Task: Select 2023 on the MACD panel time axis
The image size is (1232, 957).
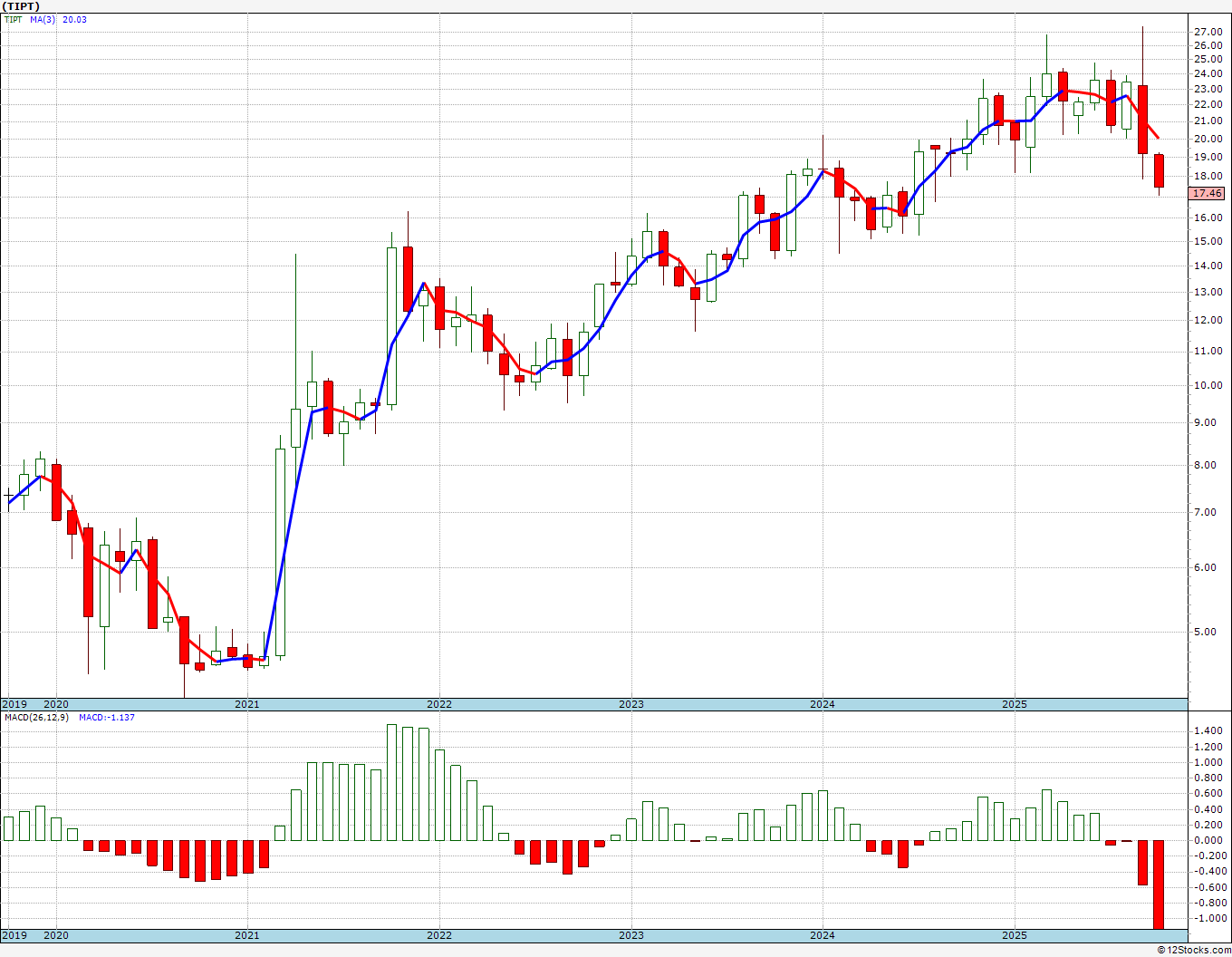Action: pyautogui.click(x=630, y=934)
